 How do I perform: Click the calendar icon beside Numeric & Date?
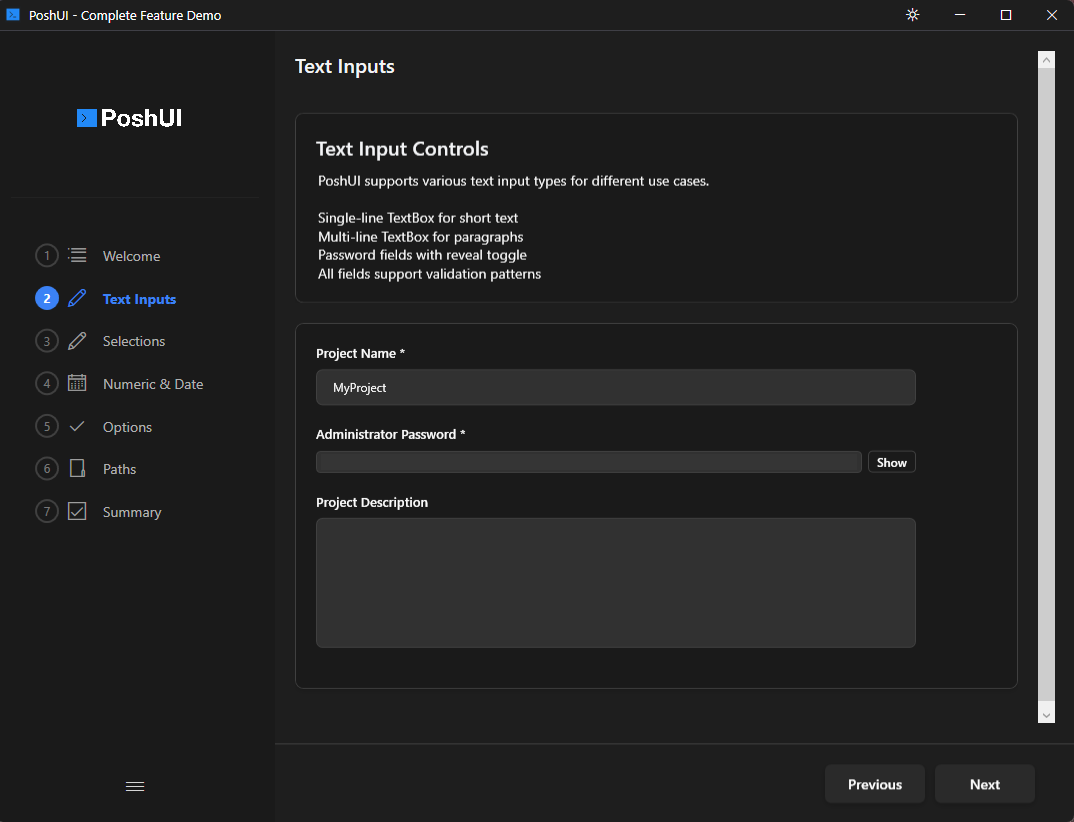point(77,384)
